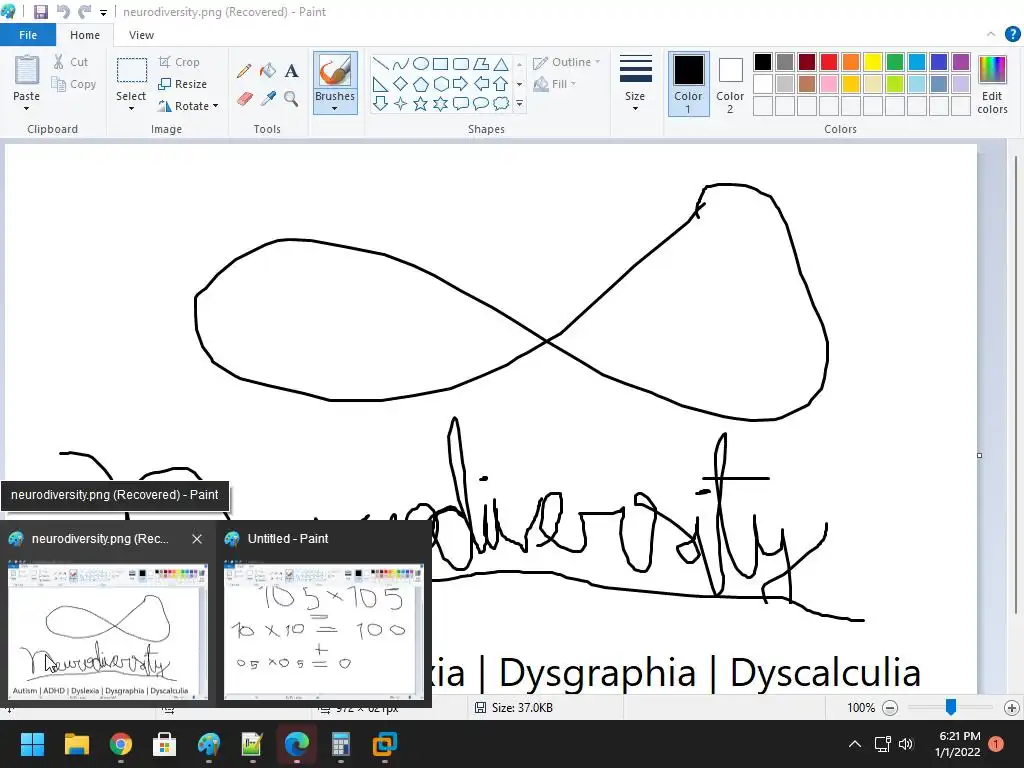Choose the Right arrow shape
1024x768 pixels.
(460, 84)
